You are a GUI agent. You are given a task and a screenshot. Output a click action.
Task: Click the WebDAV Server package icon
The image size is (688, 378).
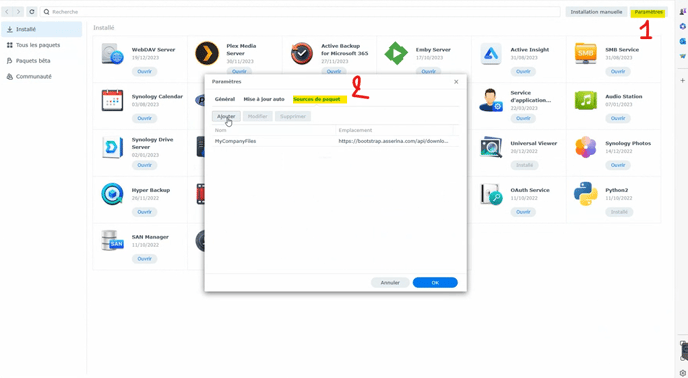(x=112, y=54)
